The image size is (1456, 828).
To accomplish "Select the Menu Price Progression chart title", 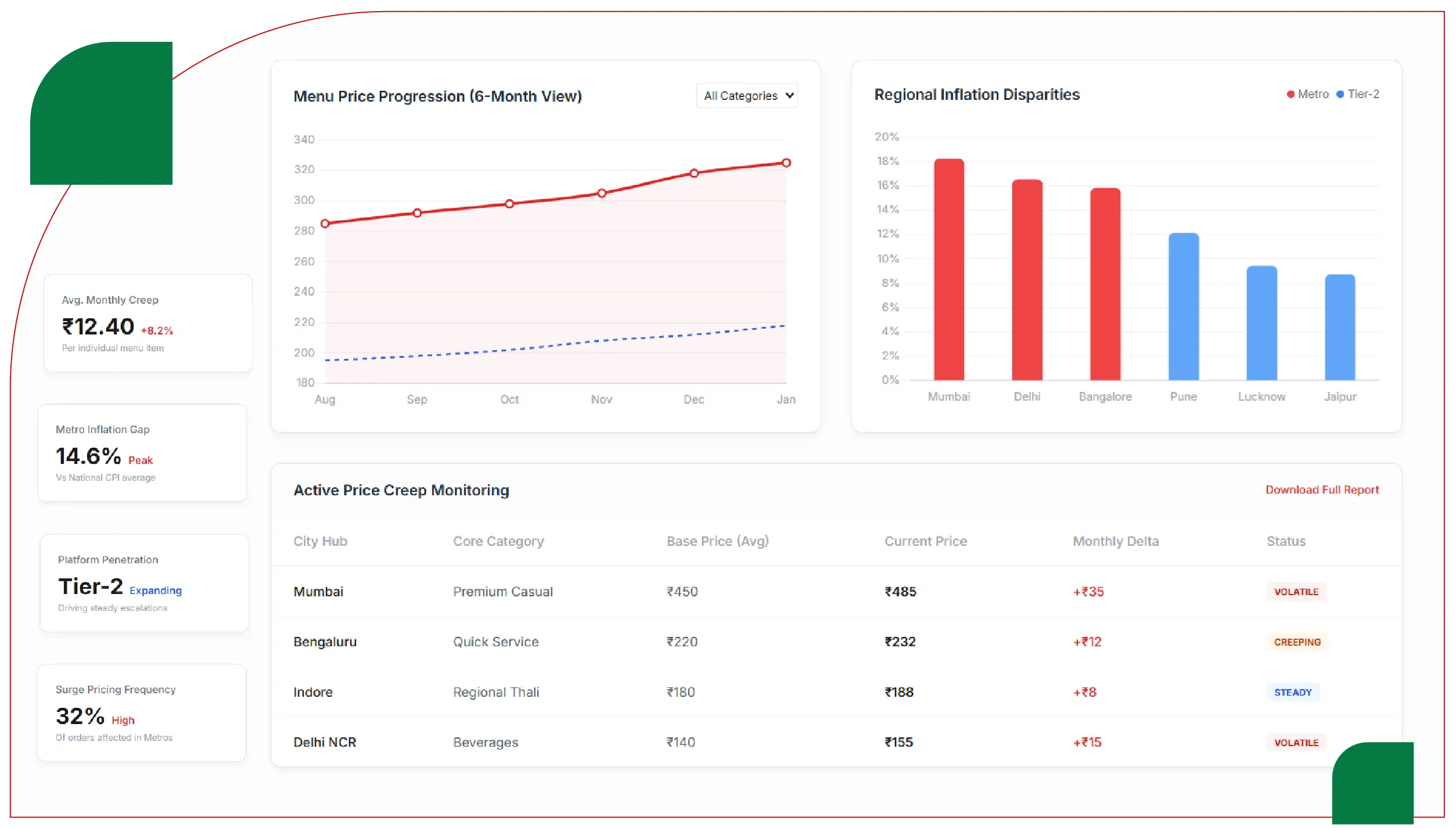I will [437, 96].
